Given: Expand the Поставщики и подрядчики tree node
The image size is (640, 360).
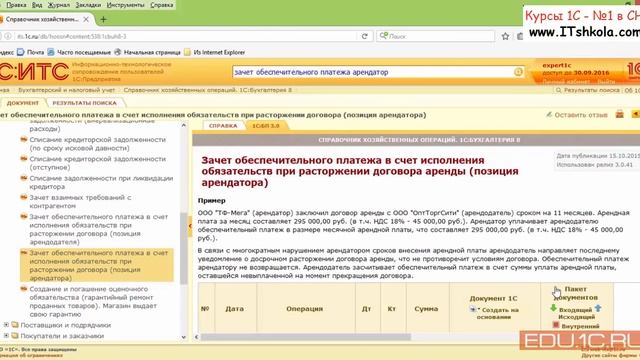Looking at the screenshot, I should (6, 325).
